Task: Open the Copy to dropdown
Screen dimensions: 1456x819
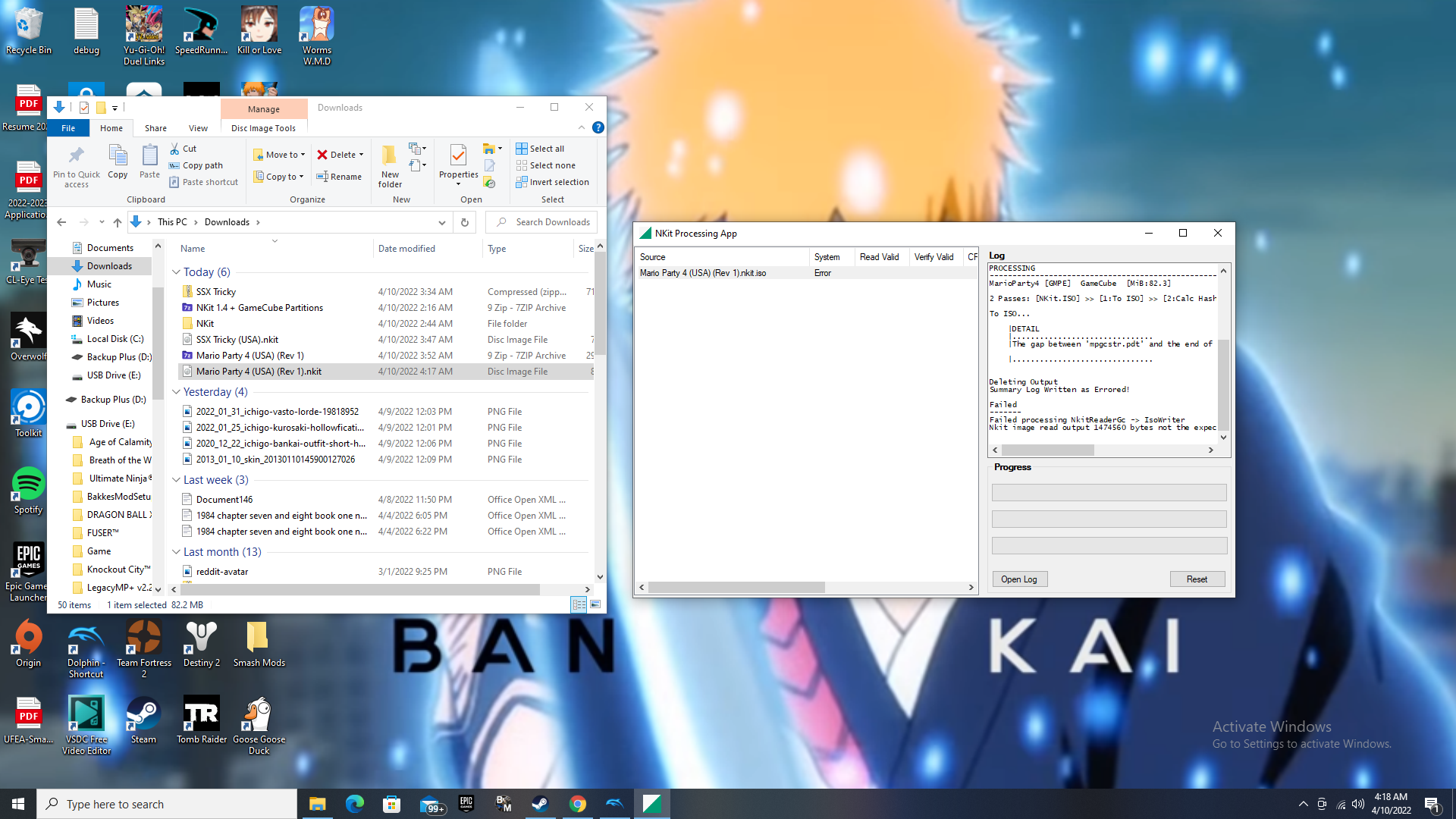Action: pos(278,177)
